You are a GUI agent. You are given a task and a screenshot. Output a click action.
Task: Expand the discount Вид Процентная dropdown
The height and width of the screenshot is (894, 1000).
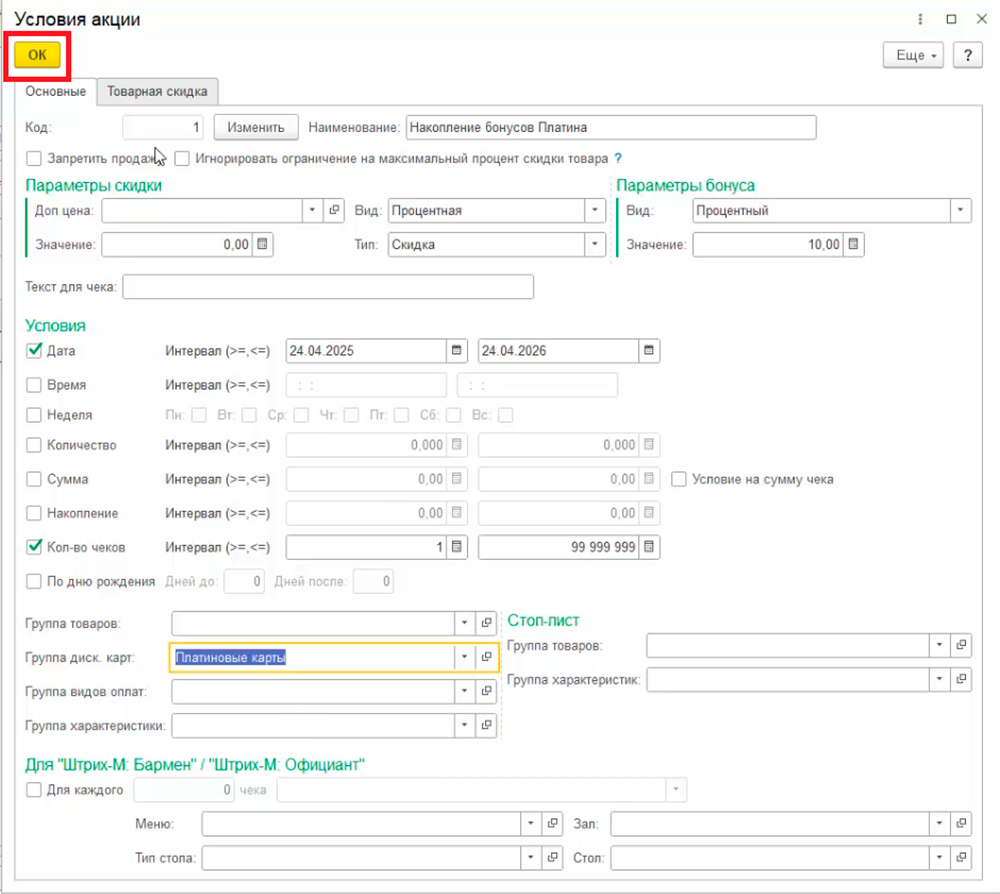click(596, 211)
